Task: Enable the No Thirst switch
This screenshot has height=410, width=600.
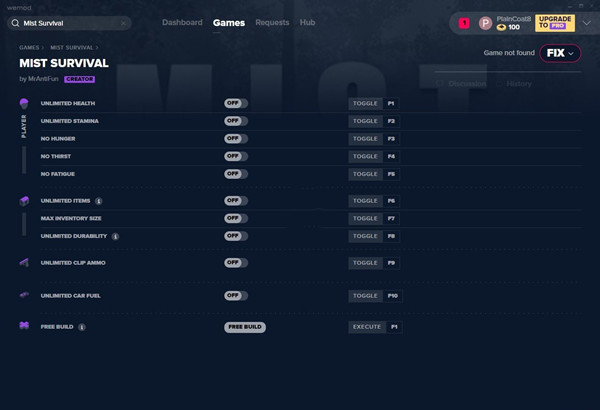Action: click(236, 156)
